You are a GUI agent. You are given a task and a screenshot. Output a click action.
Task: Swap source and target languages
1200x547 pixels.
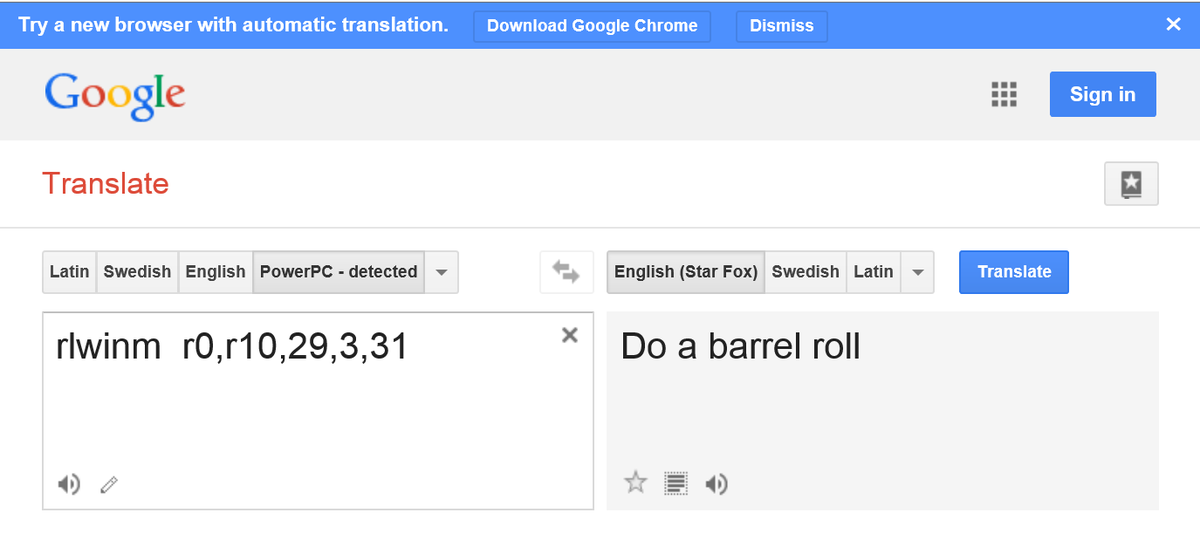[x=566, y=272]
